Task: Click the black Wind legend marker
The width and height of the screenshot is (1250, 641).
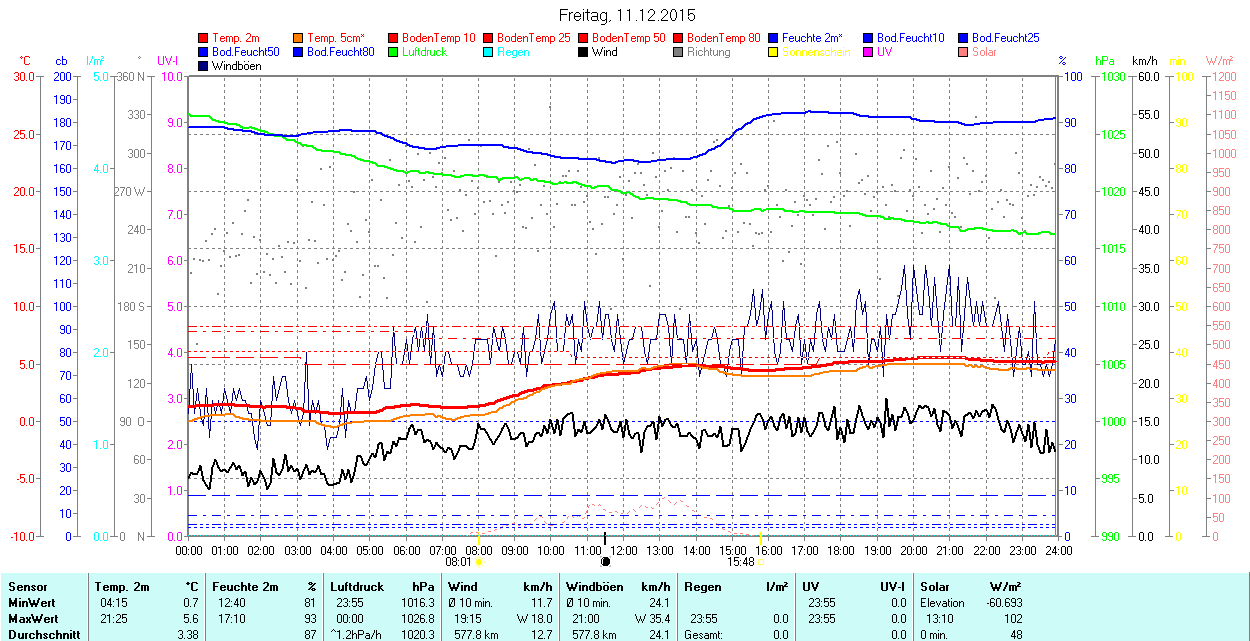Action: click(584, 52)
